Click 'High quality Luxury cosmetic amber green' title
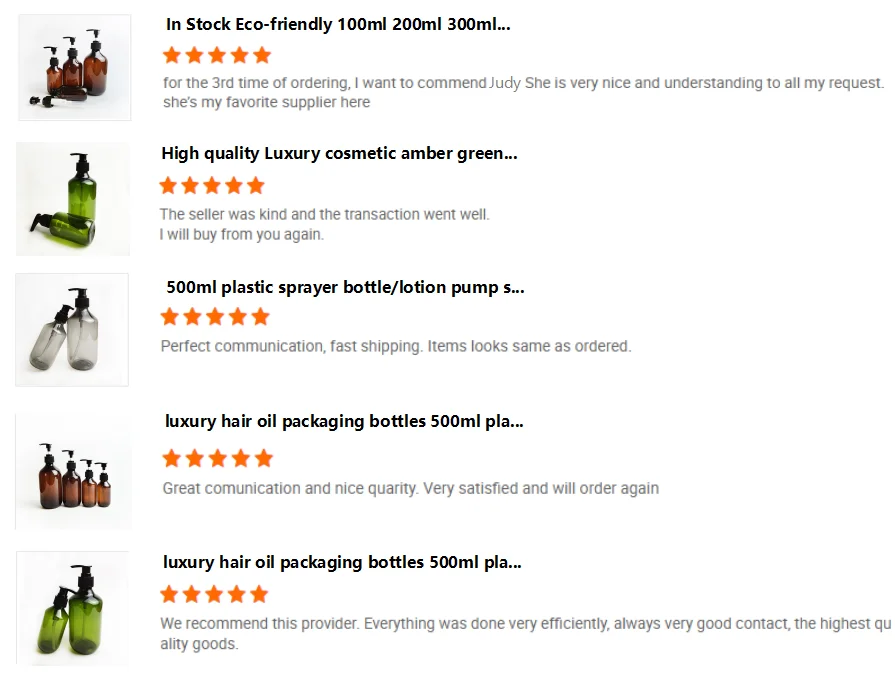This screenshot has width=895, height=678. (339, 154)
